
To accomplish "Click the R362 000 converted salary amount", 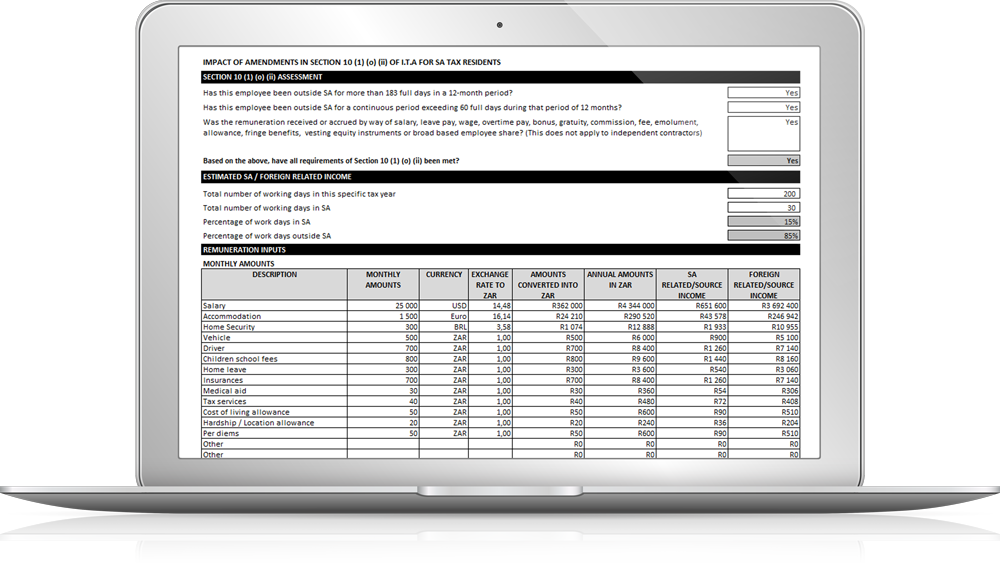I will [x=548, y=306].
